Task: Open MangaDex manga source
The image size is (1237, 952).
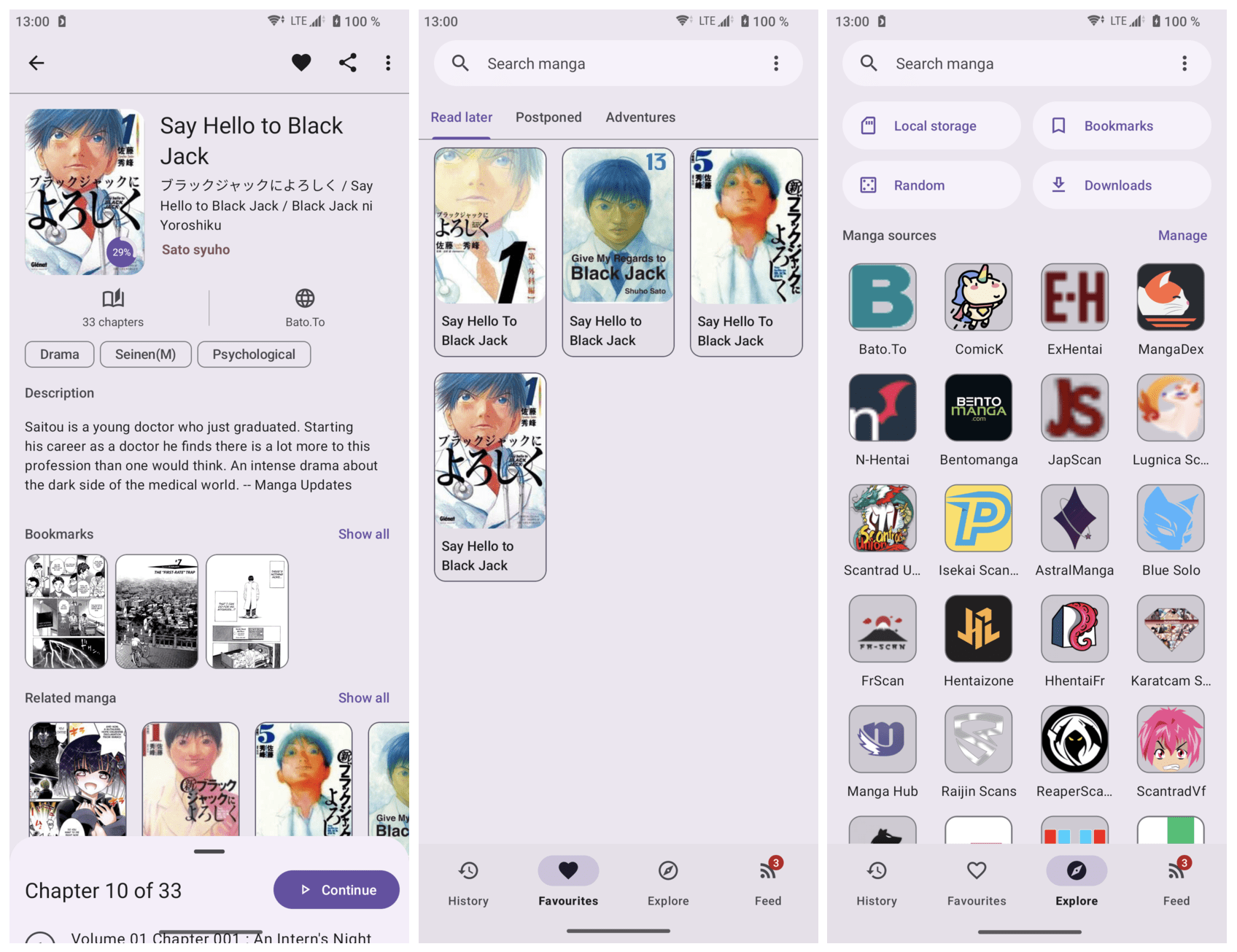Action: tap(1171, 309)
